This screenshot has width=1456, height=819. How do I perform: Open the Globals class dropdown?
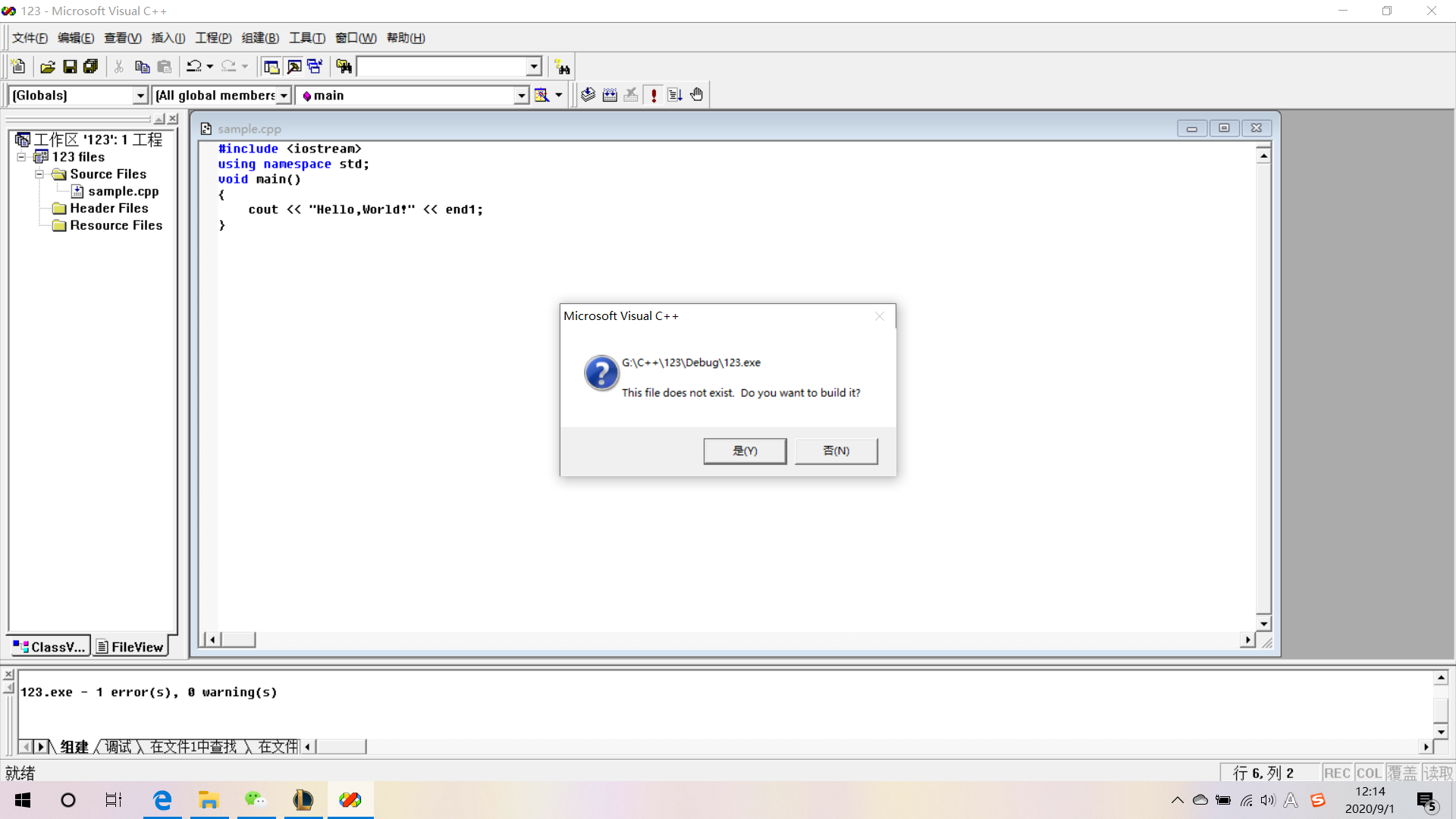pyautogui.click(x=140, y=96)
